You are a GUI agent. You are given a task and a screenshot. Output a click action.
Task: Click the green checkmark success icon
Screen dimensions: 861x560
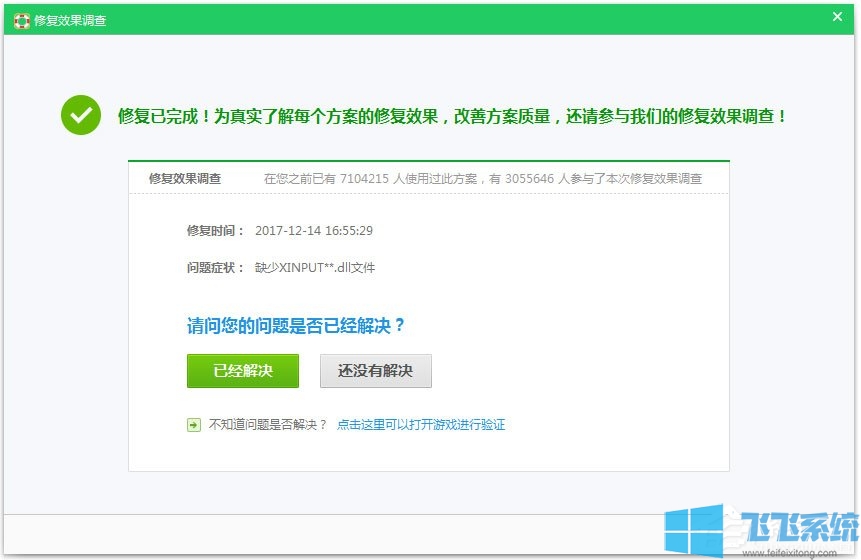coord(81,116)
